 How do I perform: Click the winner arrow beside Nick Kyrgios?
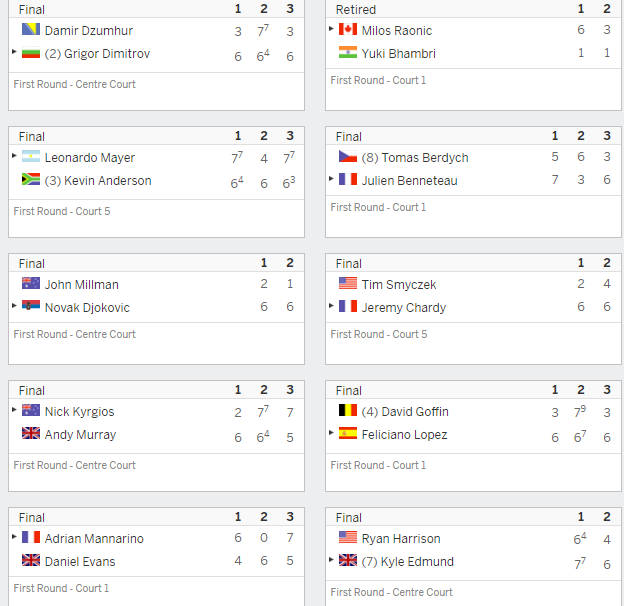(14, 409)
